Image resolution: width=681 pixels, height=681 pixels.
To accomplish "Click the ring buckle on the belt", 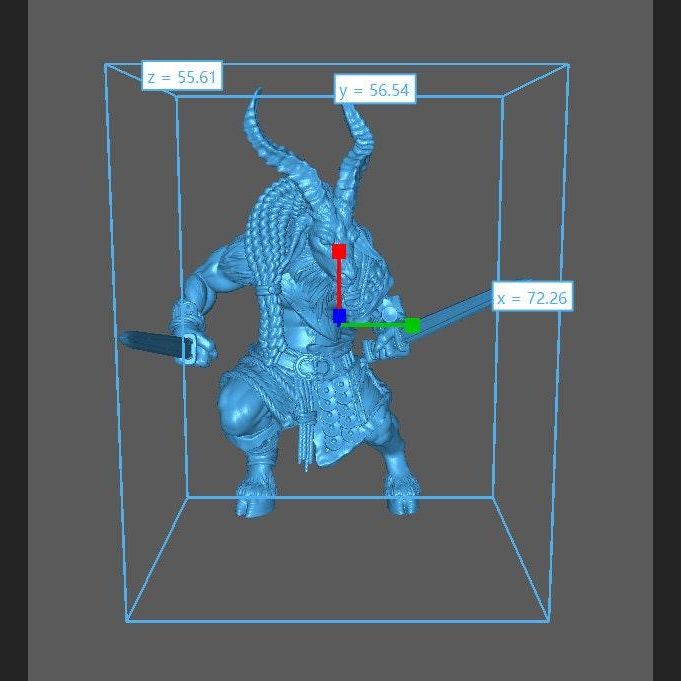I will 320,366.
